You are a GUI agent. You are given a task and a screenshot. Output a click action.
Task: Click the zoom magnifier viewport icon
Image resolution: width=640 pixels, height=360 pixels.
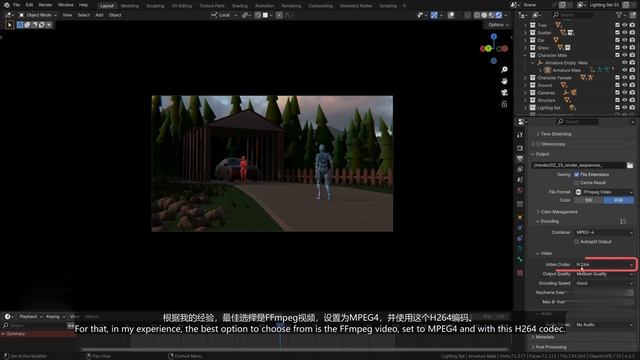(504, 70)
